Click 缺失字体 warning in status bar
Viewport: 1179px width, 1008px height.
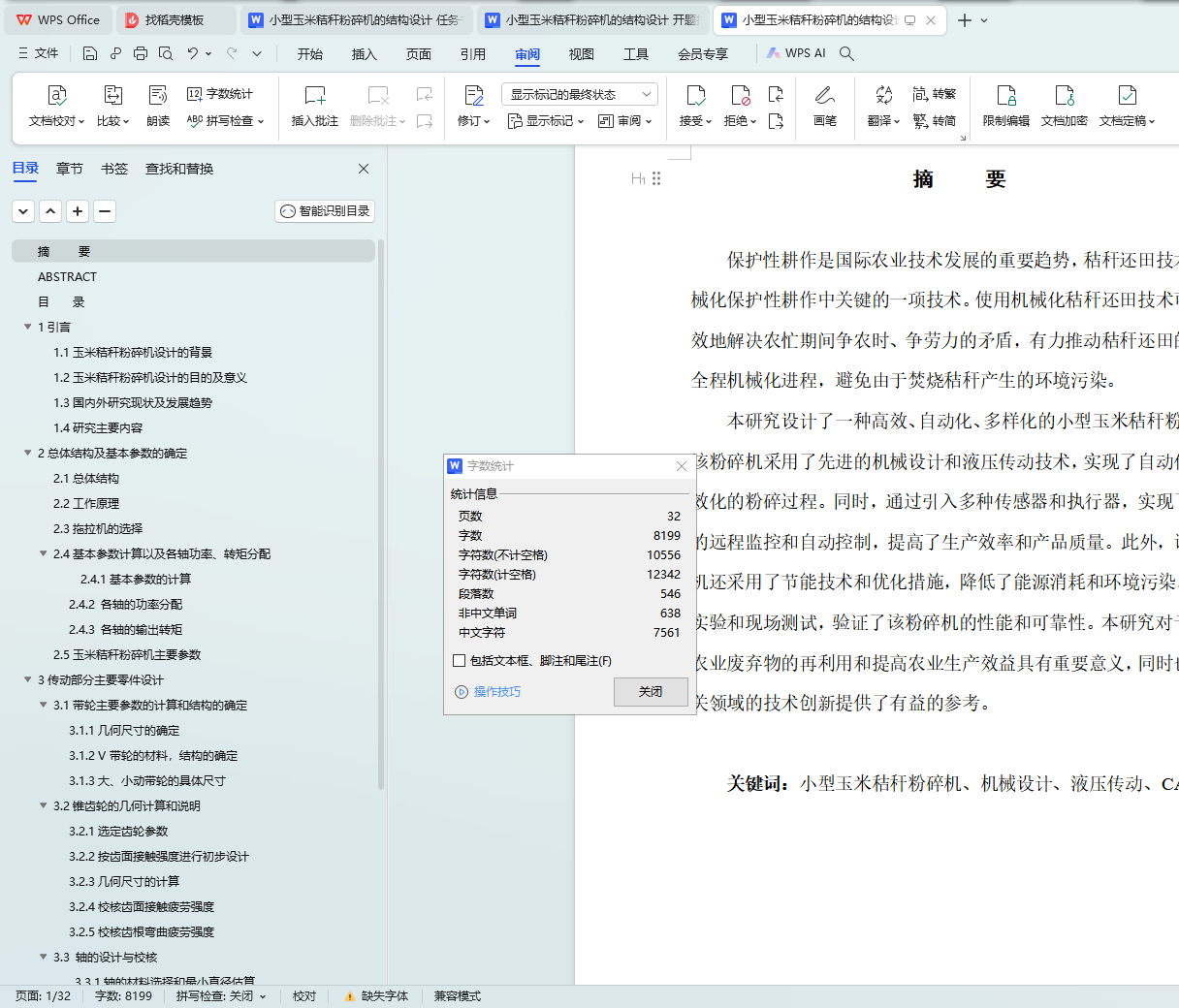coord(377,995)
